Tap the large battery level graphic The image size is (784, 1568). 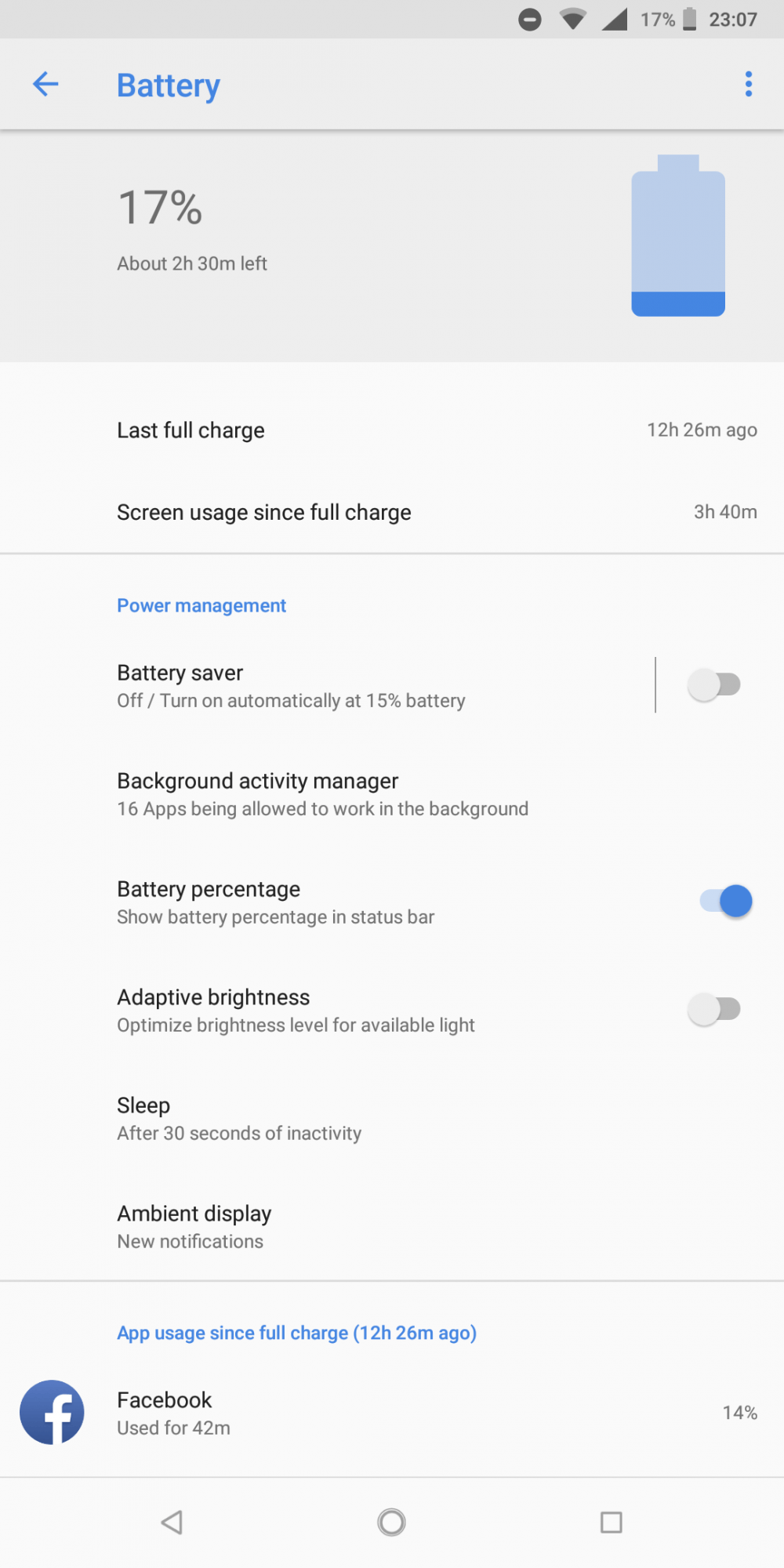coord(678,236)
